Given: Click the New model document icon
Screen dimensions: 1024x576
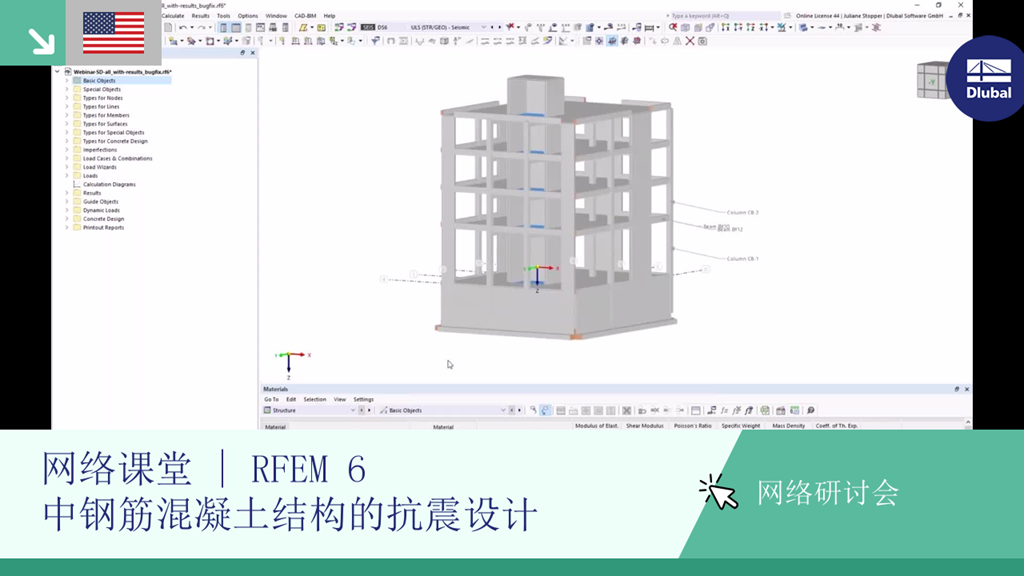Looking at the screenshot, I should (x=168, y=27).
